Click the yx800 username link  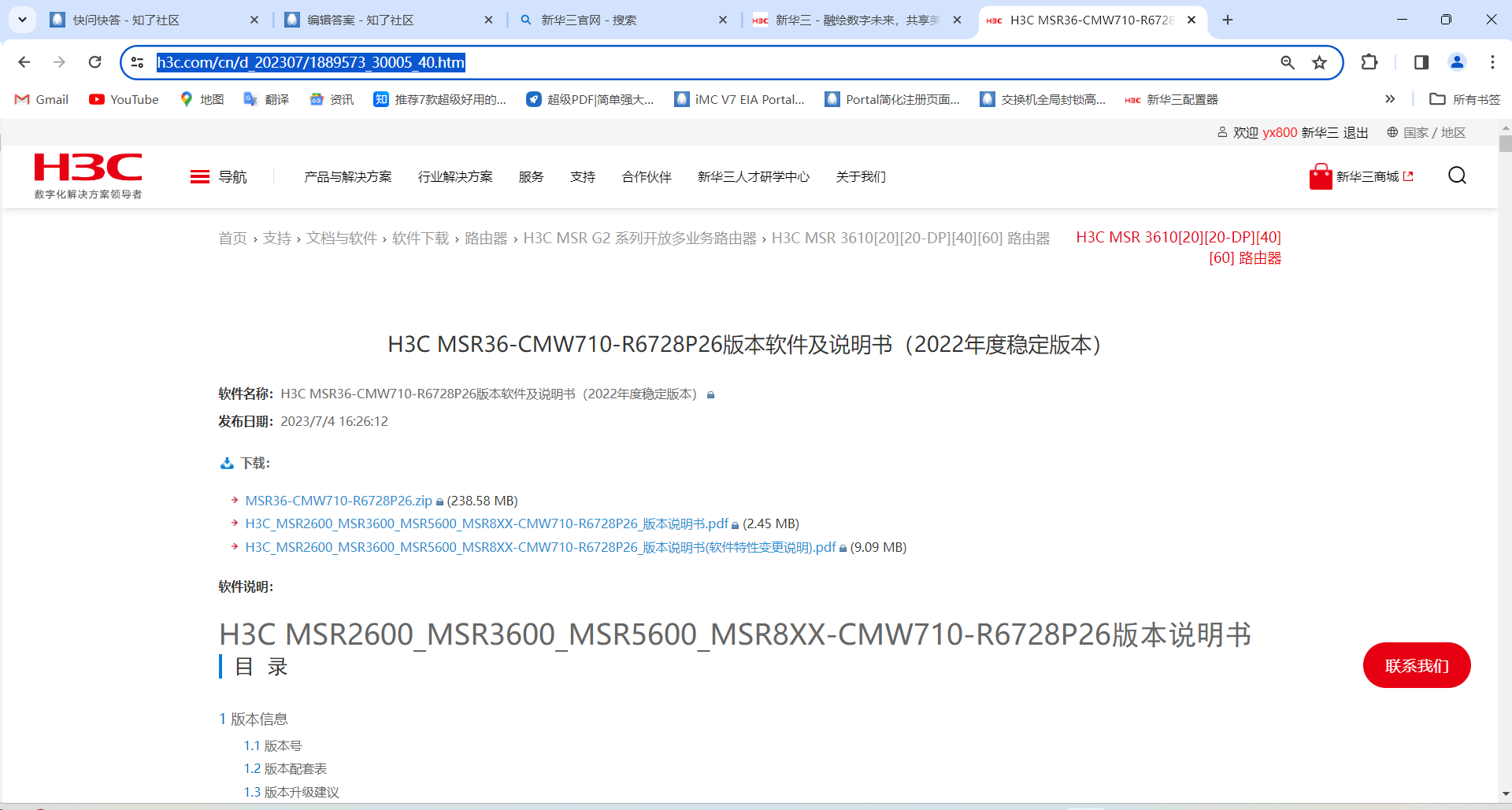pos(1280,132)
